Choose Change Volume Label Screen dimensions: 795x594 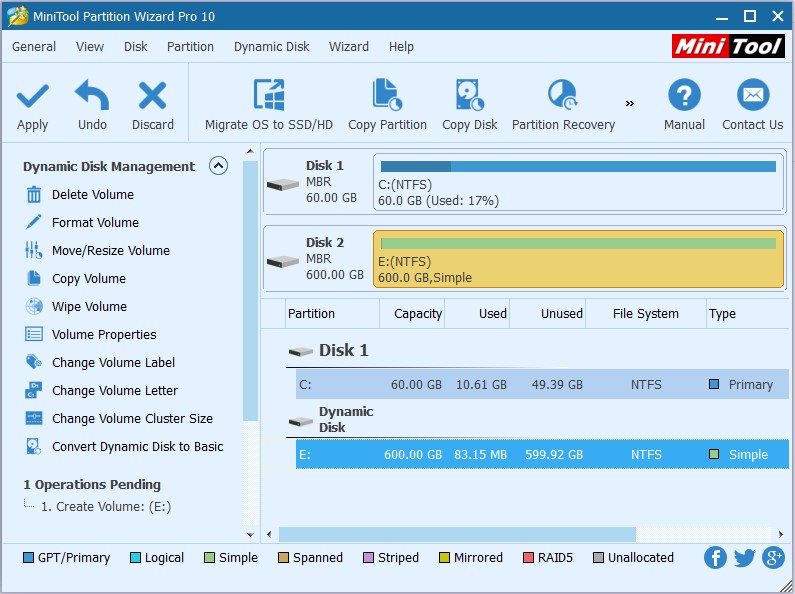[113, 362]
